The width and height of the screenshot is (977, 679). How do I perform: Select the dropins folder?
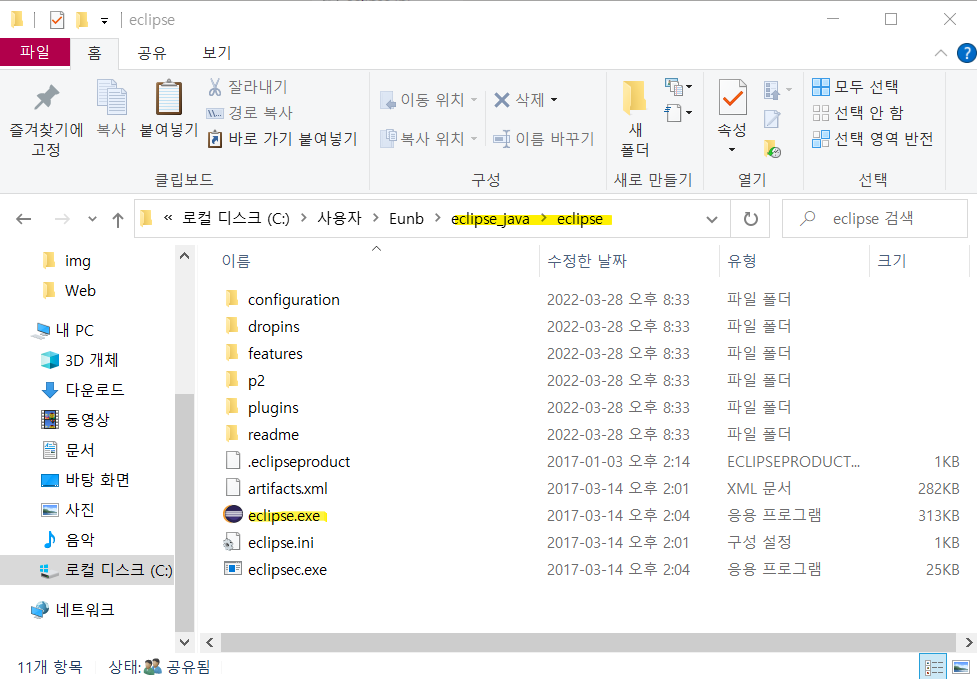coord(274,326)
